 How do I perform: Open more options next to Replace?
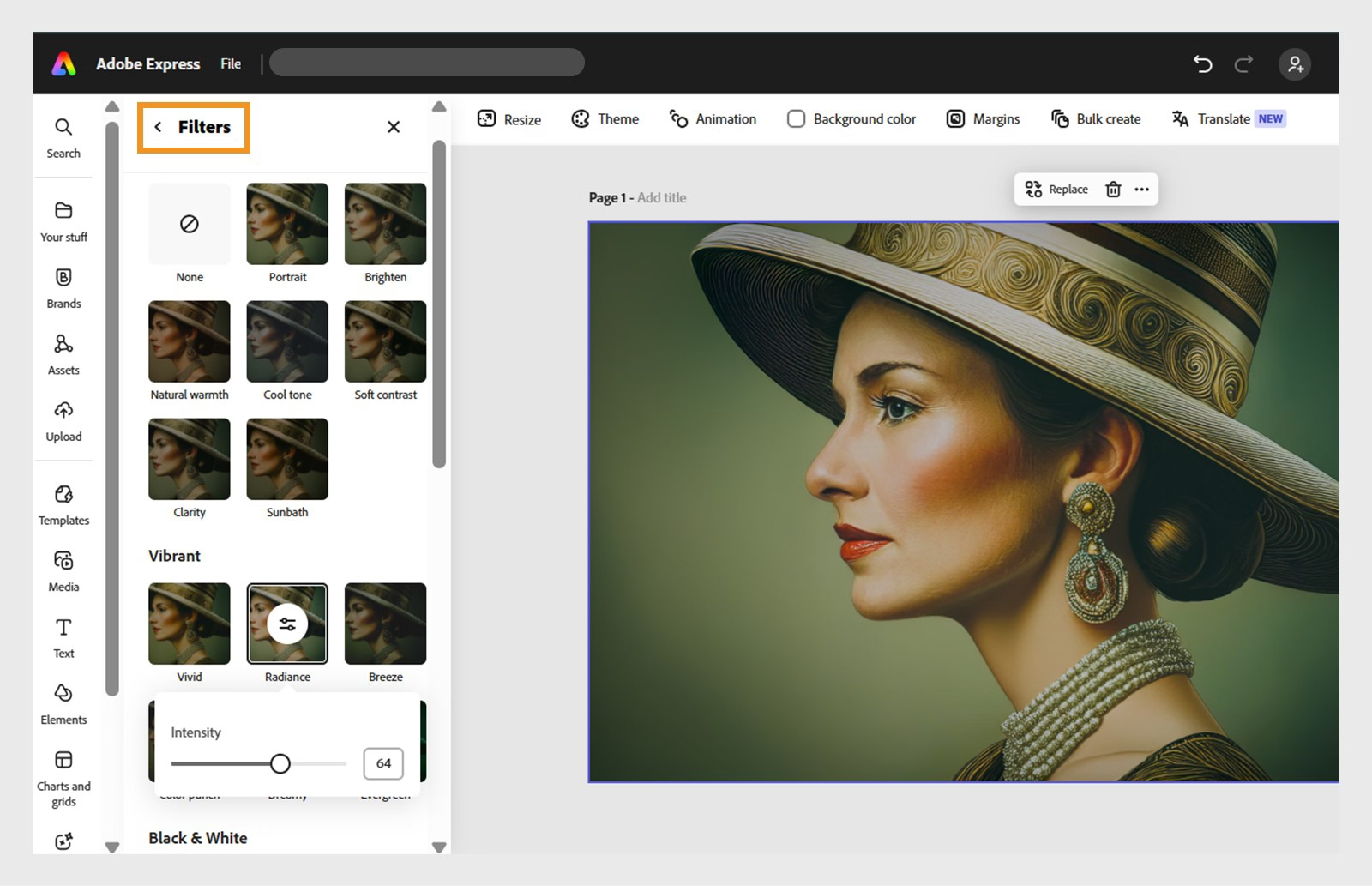[1141, 189]
